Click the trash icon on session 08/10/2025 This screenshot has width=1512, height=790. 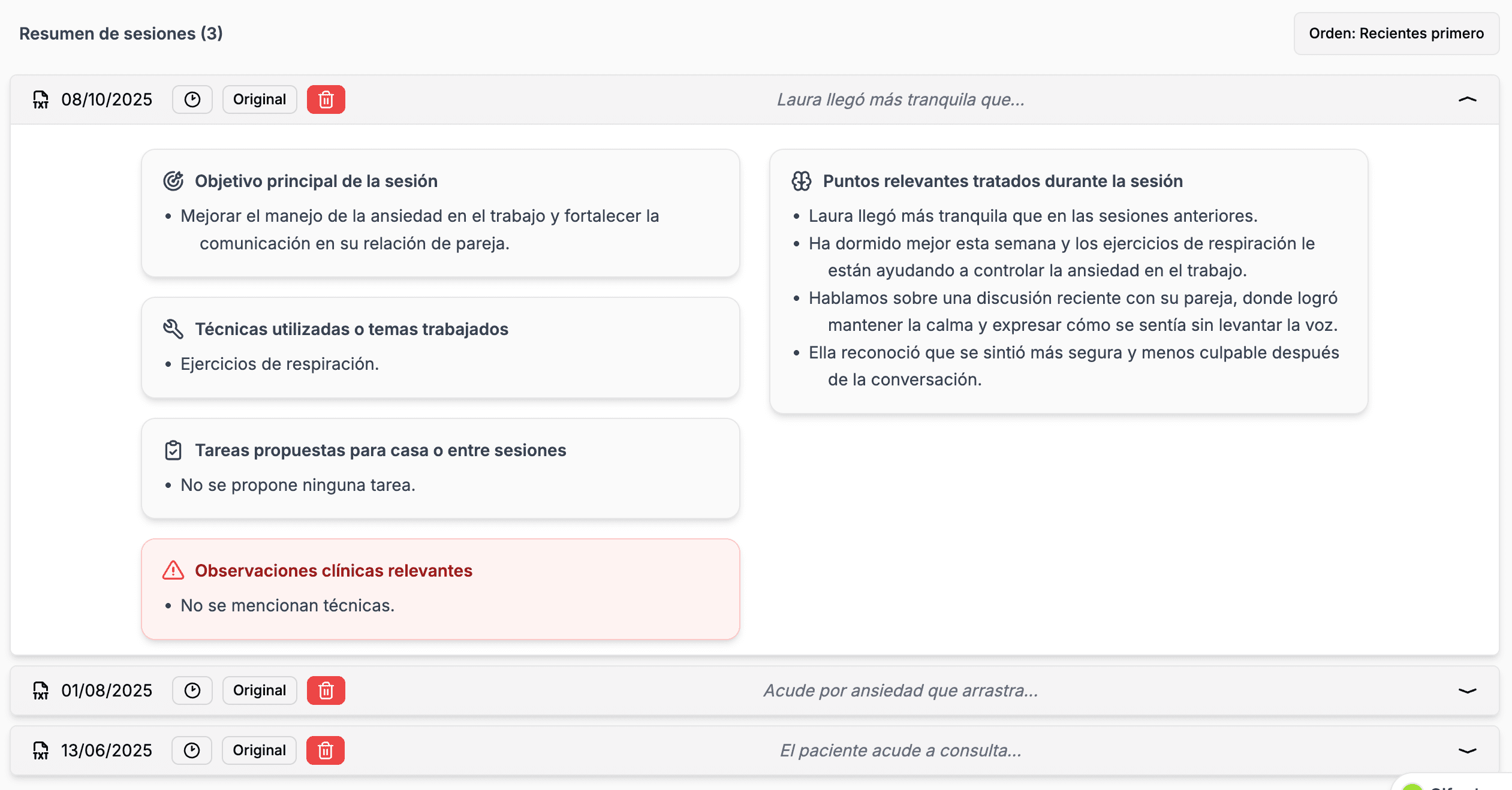click(x=326, y=99)
